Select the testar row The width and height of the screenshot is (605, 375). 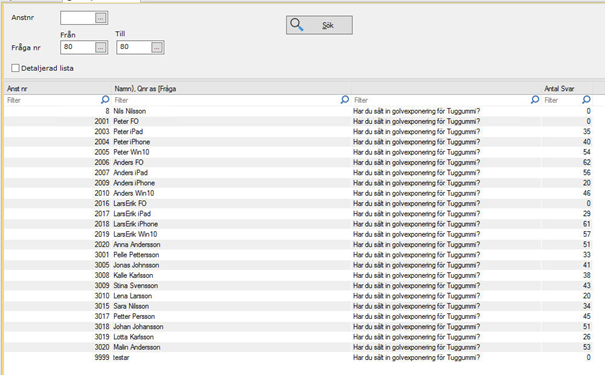[298, 358]
